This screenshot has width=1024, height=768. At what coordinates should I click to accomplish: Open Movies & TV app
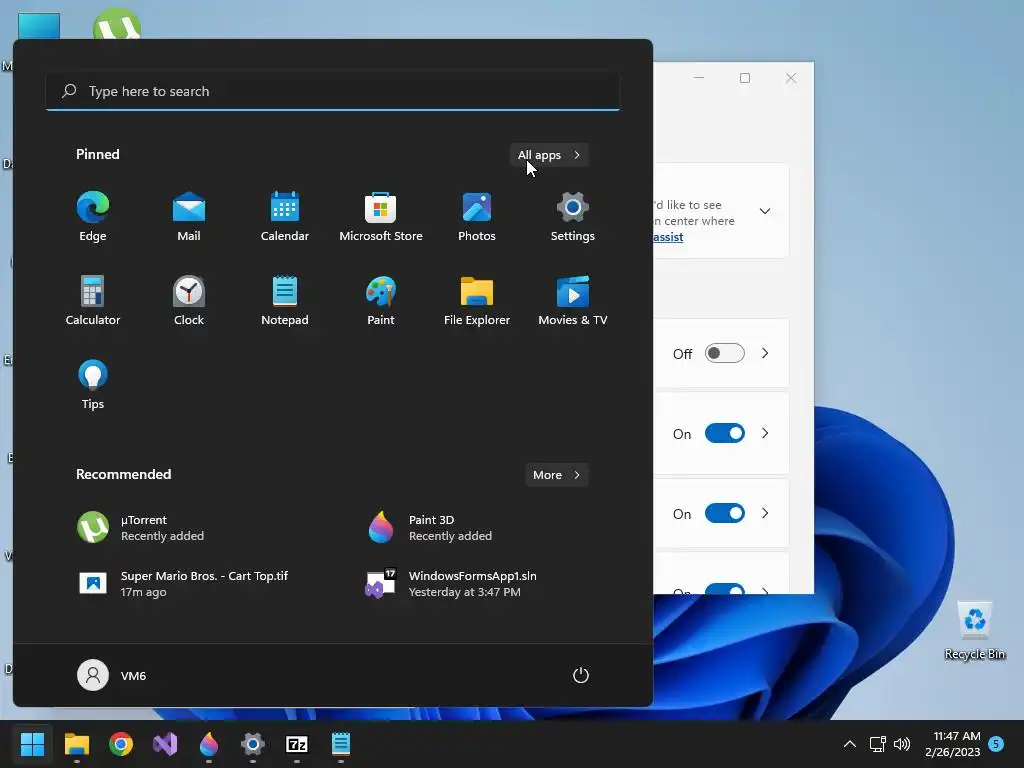[x=573, y=301]
